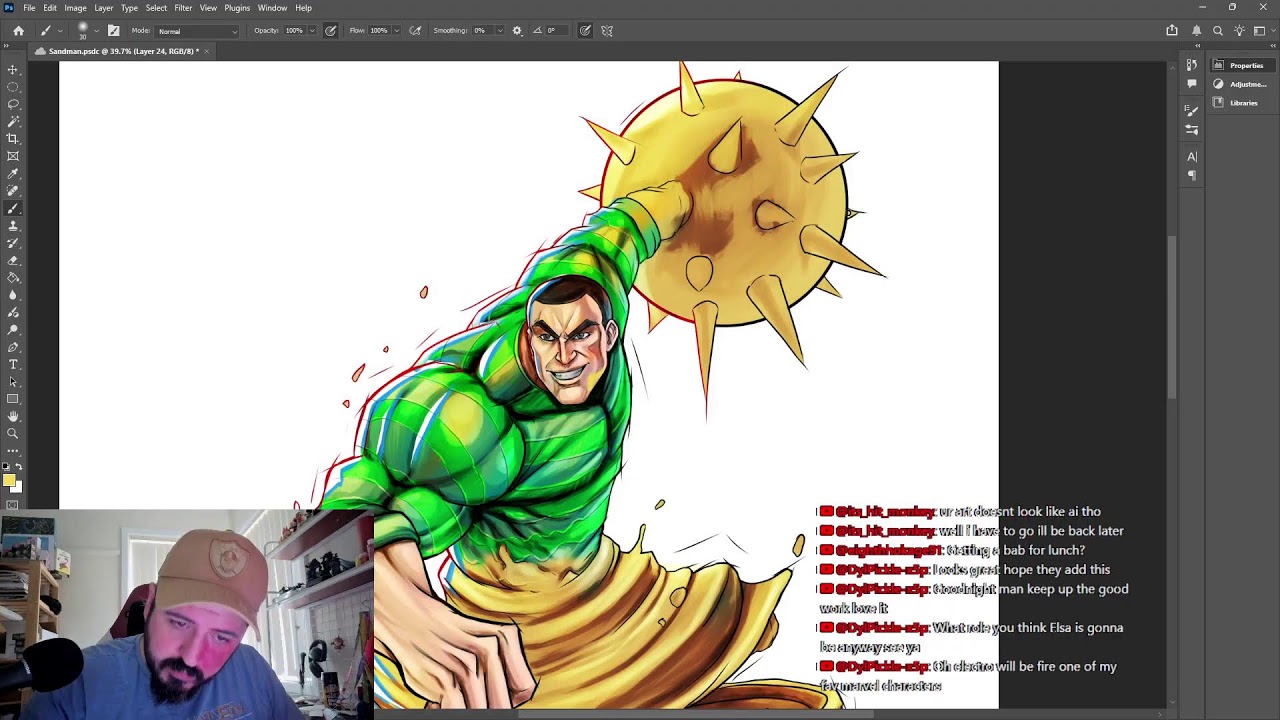Viewport: 1280px width, 720px height.
Task: Click the yellow foreground color swatch
Action: pyautogui.click(x=8, y=481)
